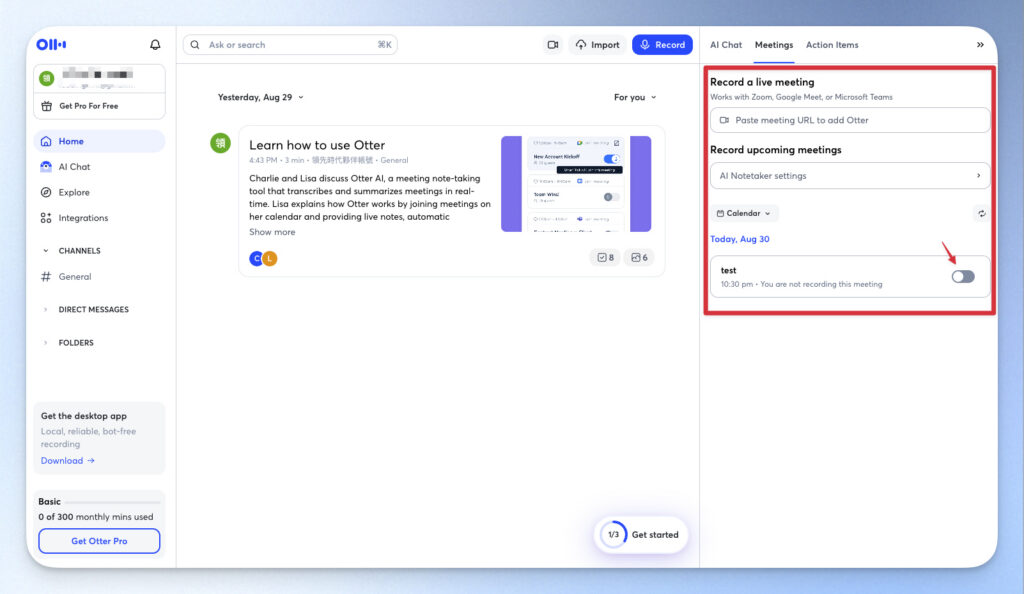Click the Otter logo icon
The height and width of the screenshot is (594, 1024).
(x=51, y=44)
